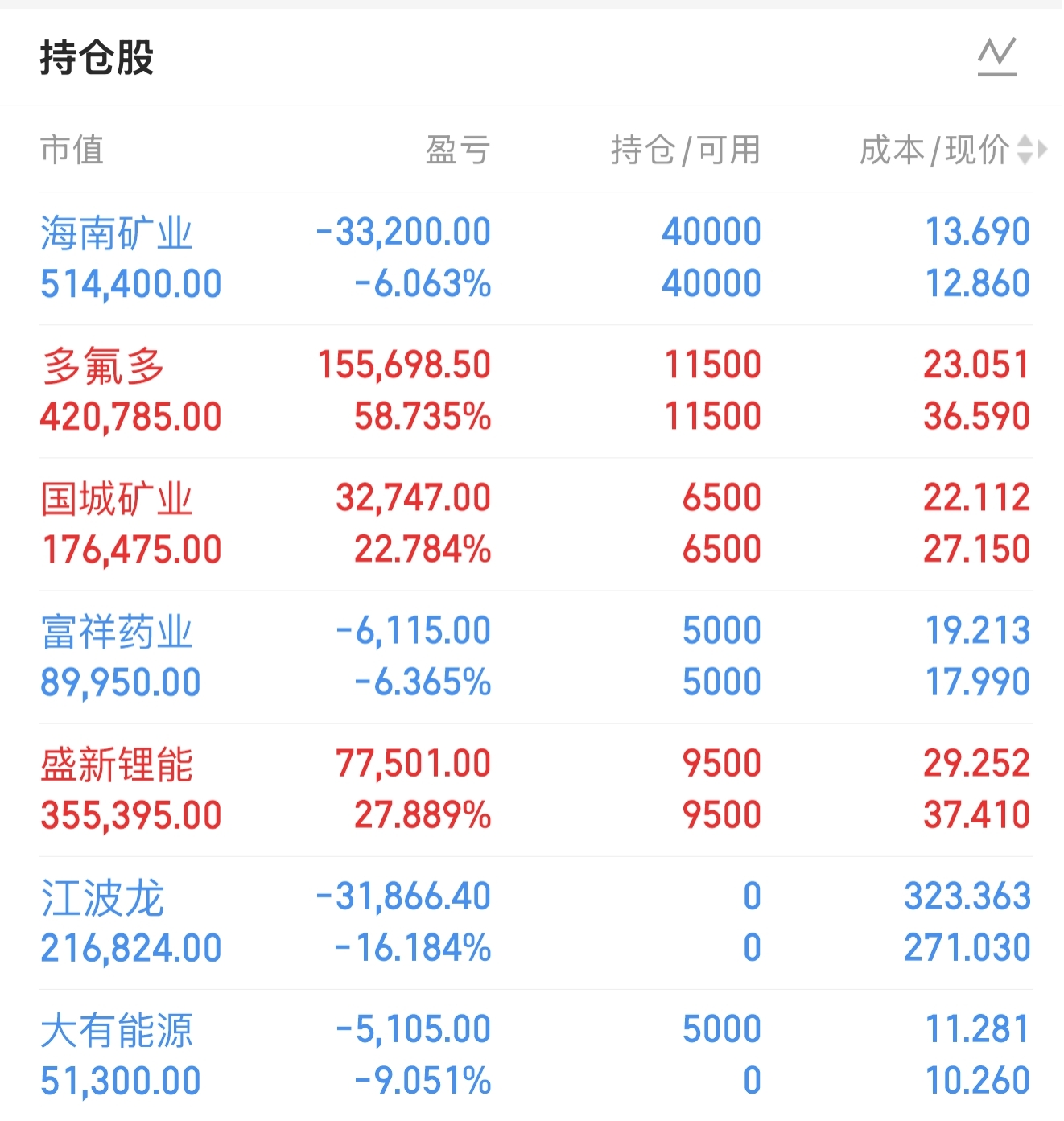Tap the 355,395.00 market value
The height and width of the screenshot is (1121, 1064).
(131, 815)
